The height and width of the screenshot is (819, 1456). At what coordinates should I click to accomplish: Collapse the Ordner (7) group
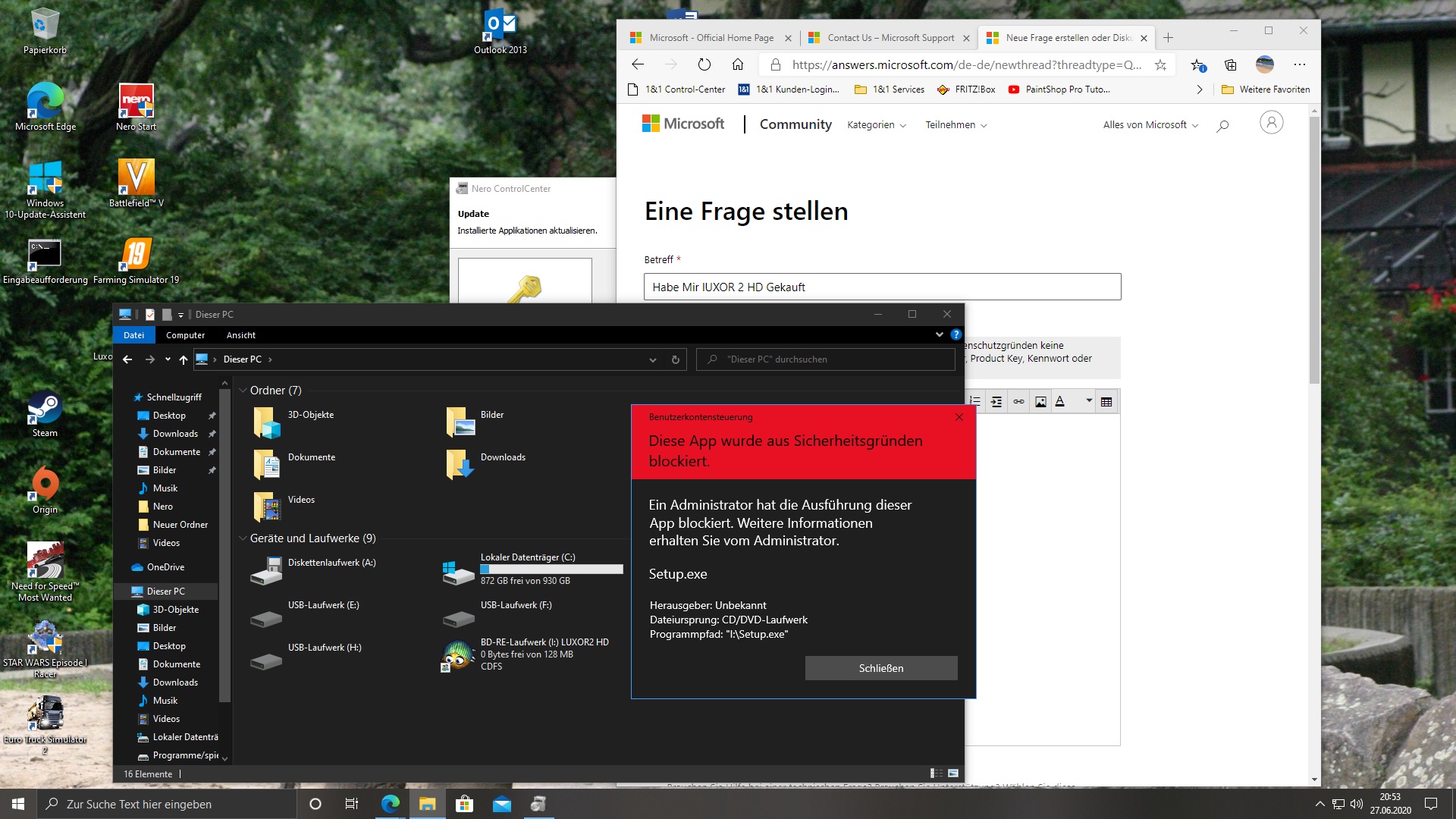243,391
